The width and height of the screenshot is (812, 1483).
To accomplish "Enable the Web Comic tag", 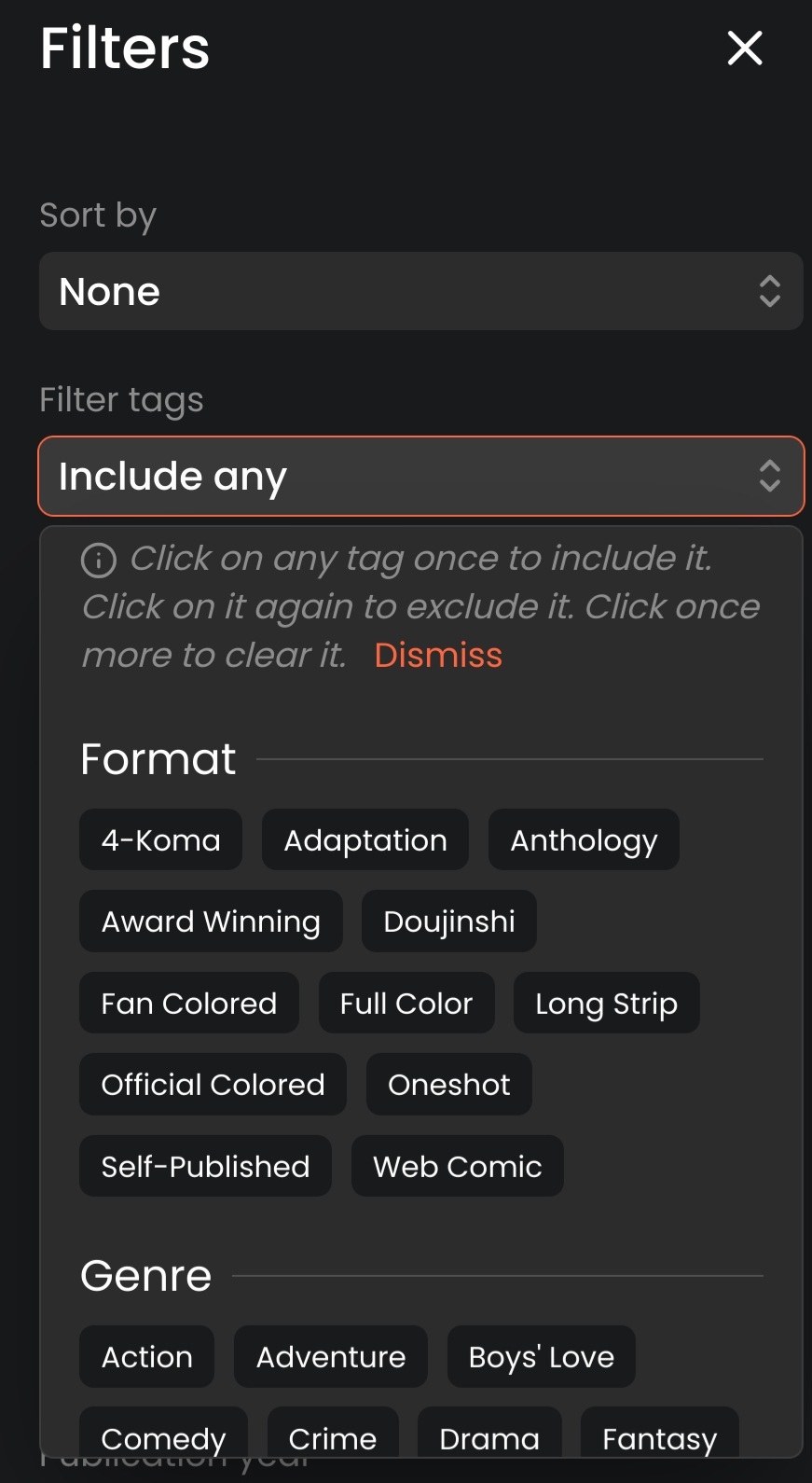I will tap(457, 1167).
